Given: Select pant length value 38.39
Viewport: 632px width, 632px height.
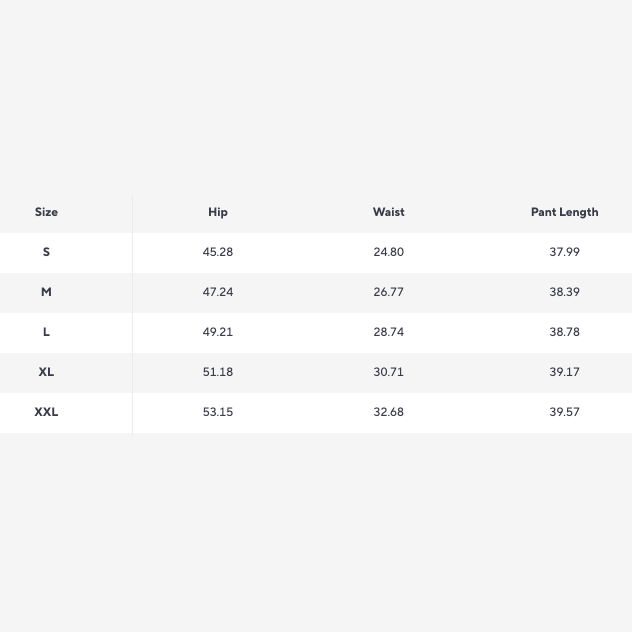Looking at the screenshot, I should [x=564, y=292].
